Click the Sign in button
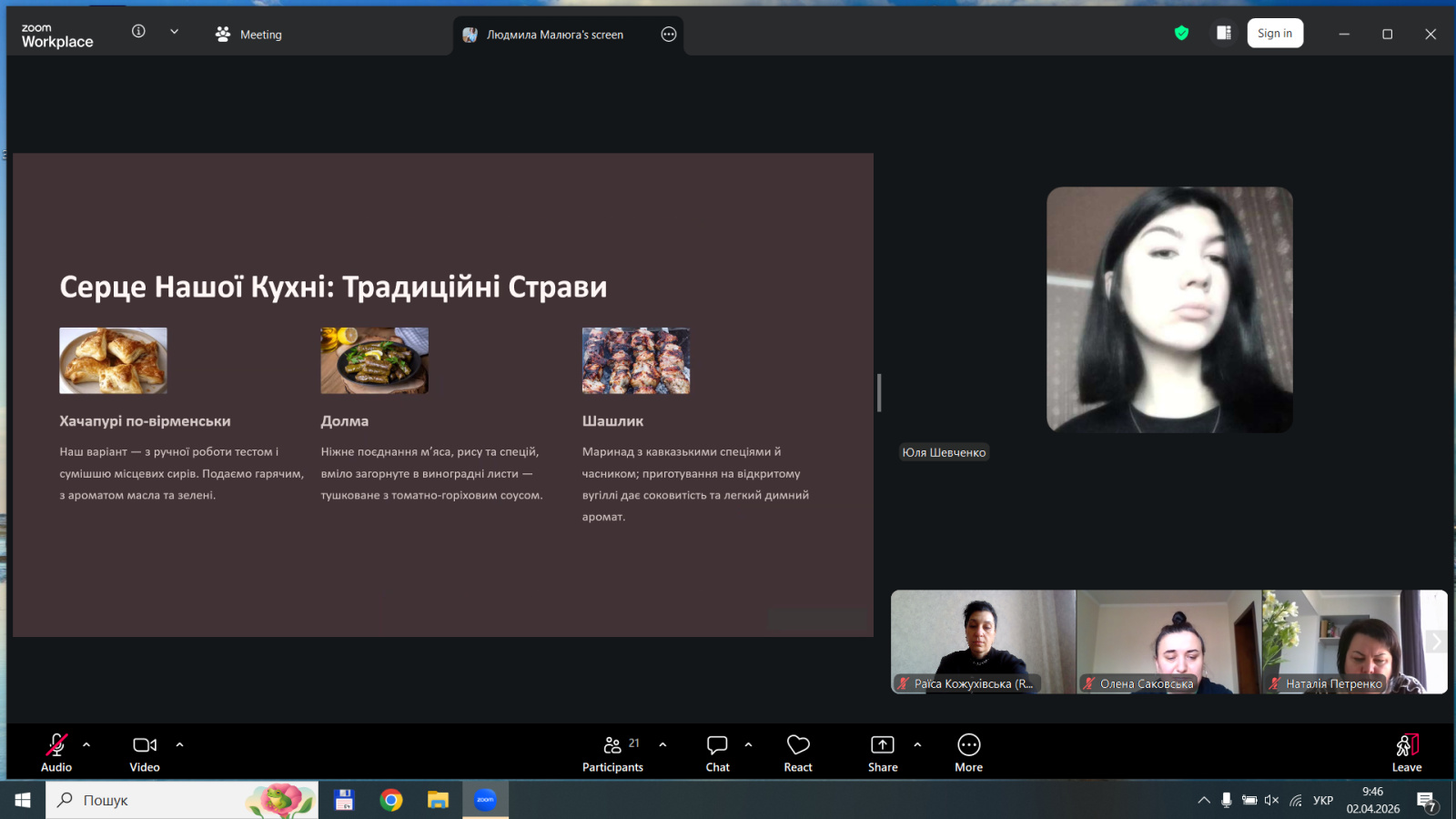Viewport: 1456px width, 819px height. coord(1274,34)
